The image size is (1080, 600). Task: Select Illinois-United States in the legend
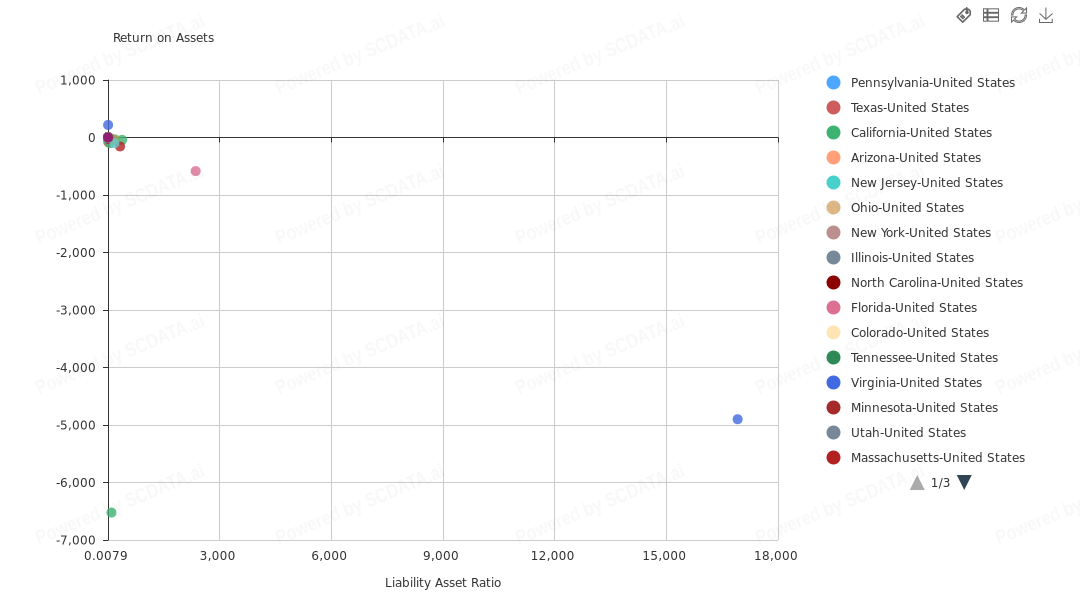[912, 258]
